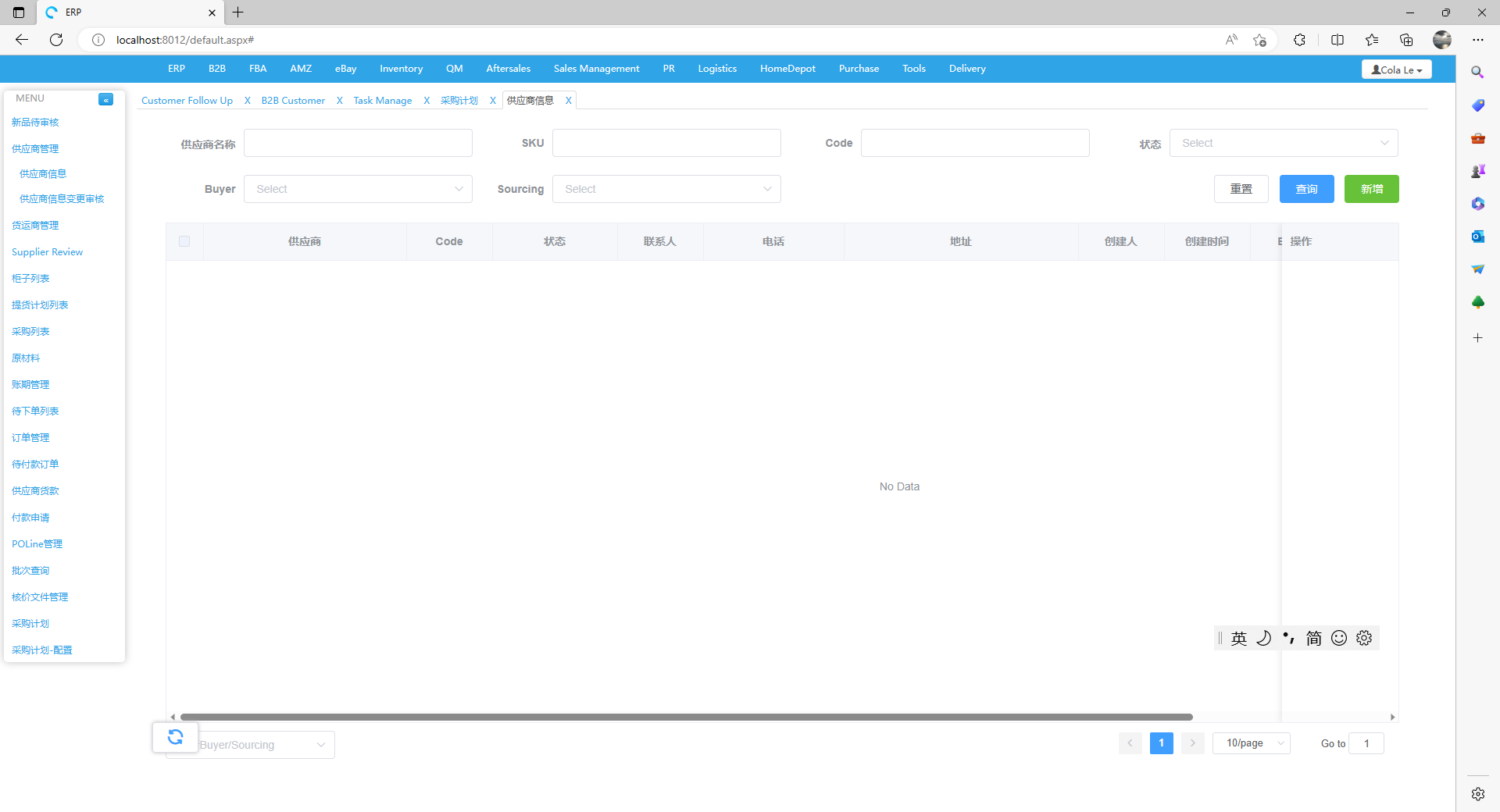This screenshot has height=812, width=1500.
Task: Click the 查询 search button
Action: [x=1306, y=189]
